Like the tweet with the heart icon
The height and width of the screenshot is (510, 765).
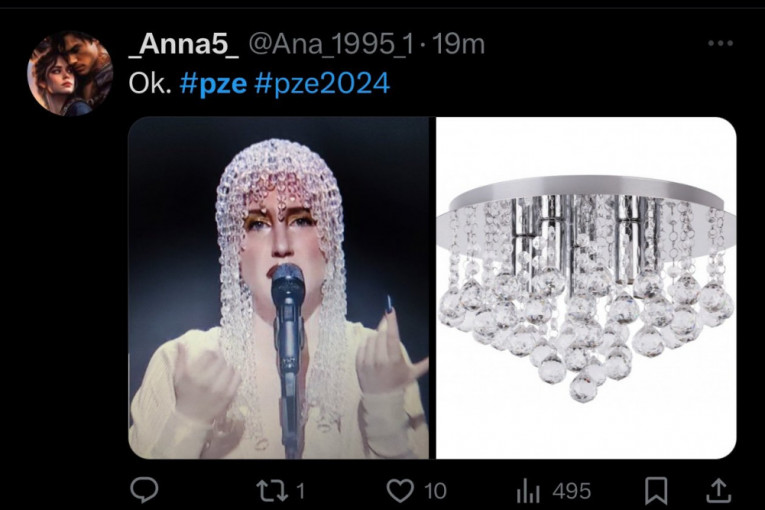click(400, 490)
